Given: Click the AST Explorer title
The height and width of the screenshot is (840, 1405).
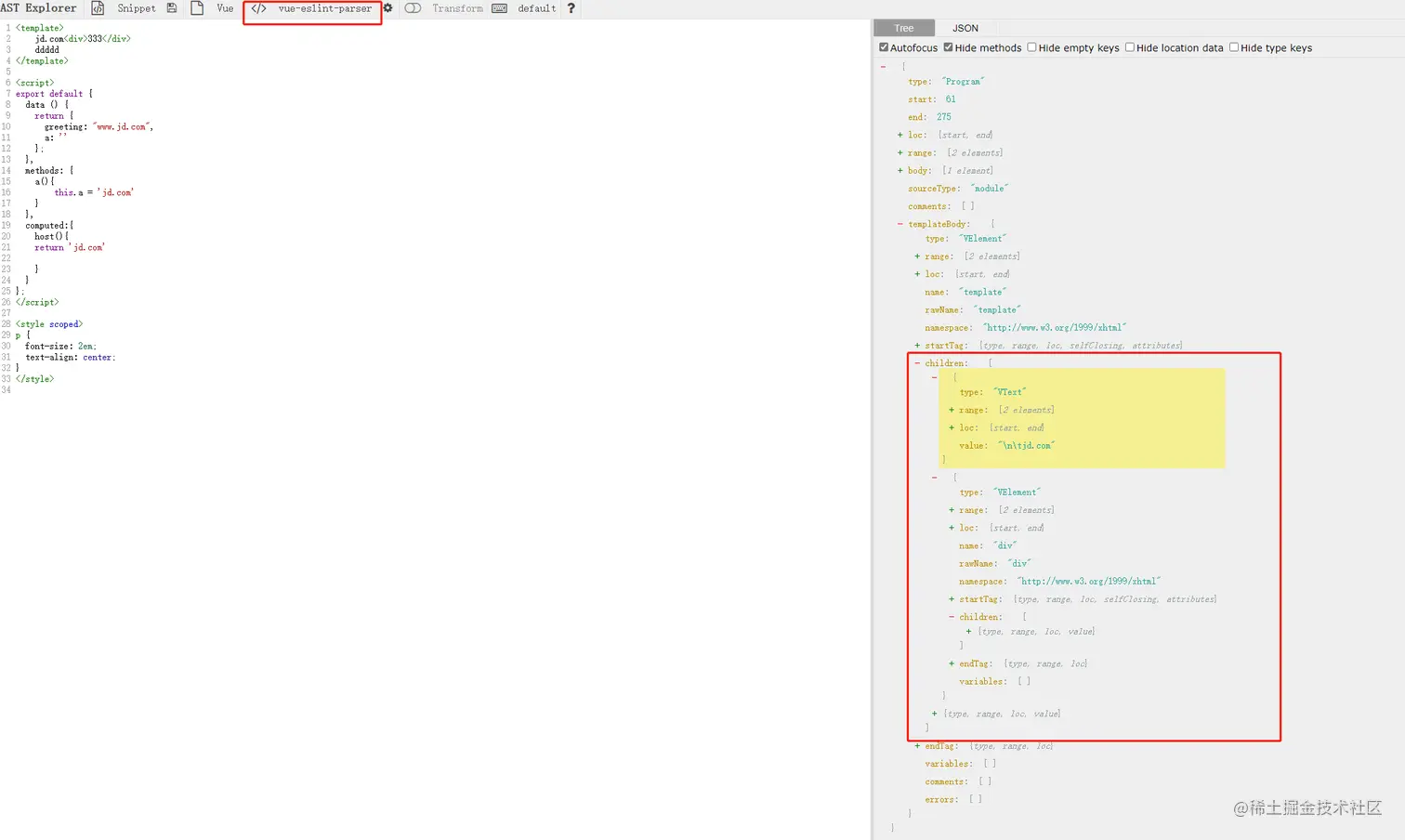Looking at the screenshot, I should click(38, 8).
